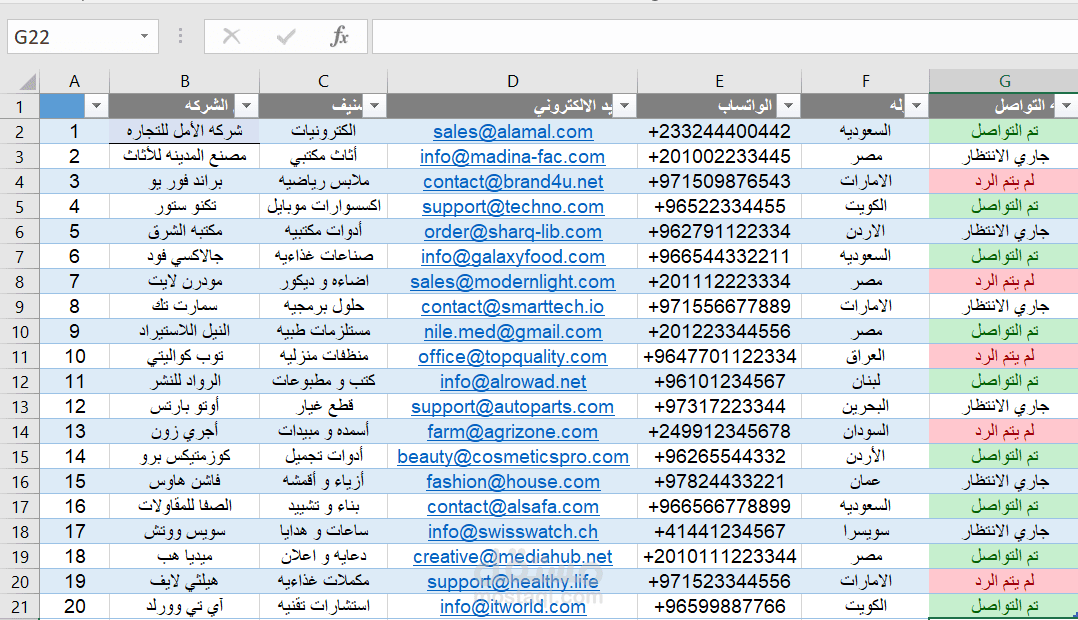Select category cell حلول برمجيه
1078x620 pixels.
323,307
